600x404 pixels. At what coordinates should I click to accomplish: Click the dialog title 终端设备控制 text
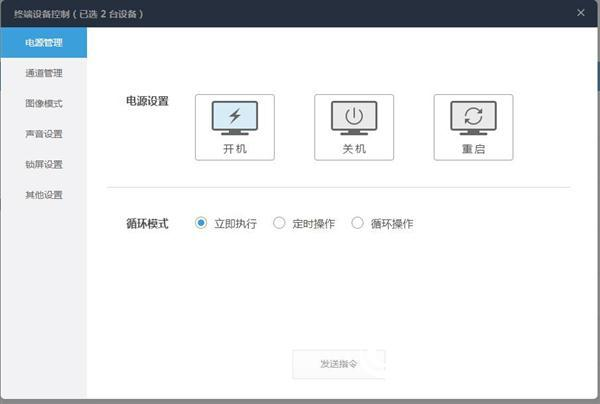pos(42,14)
